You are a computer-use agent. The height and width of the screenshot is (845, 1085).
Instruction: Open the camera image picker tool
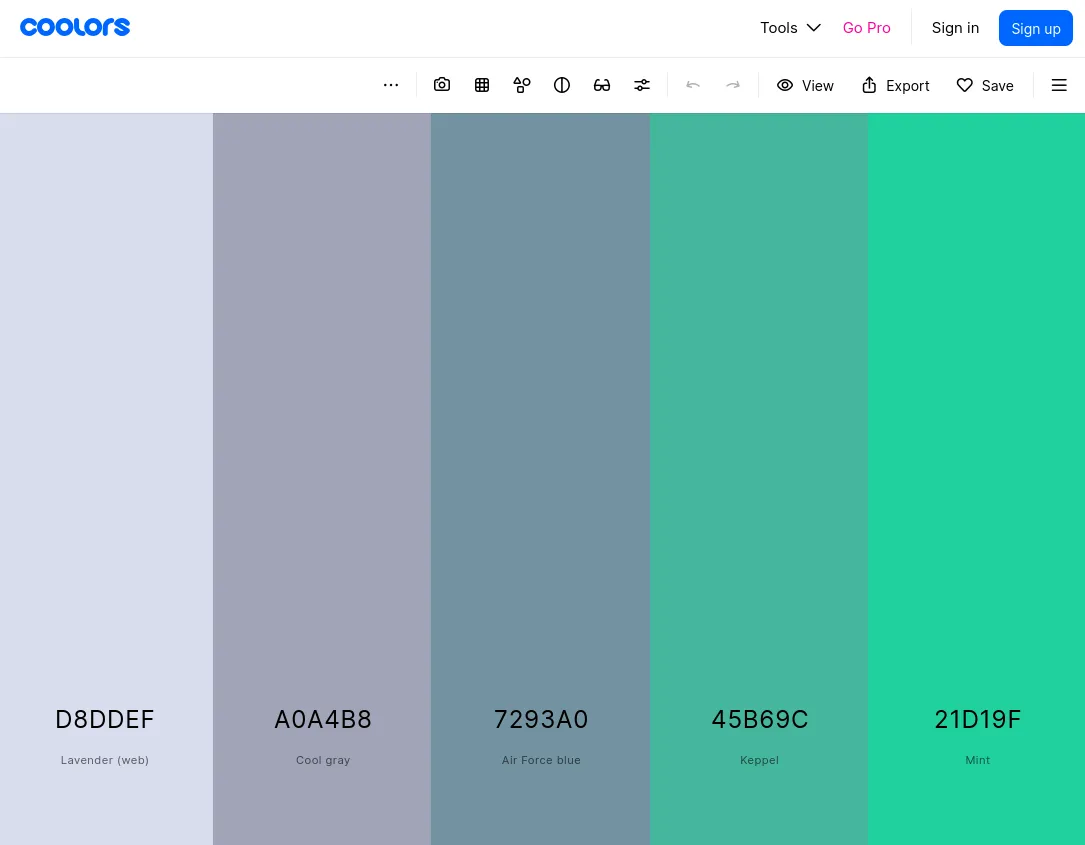441,85
